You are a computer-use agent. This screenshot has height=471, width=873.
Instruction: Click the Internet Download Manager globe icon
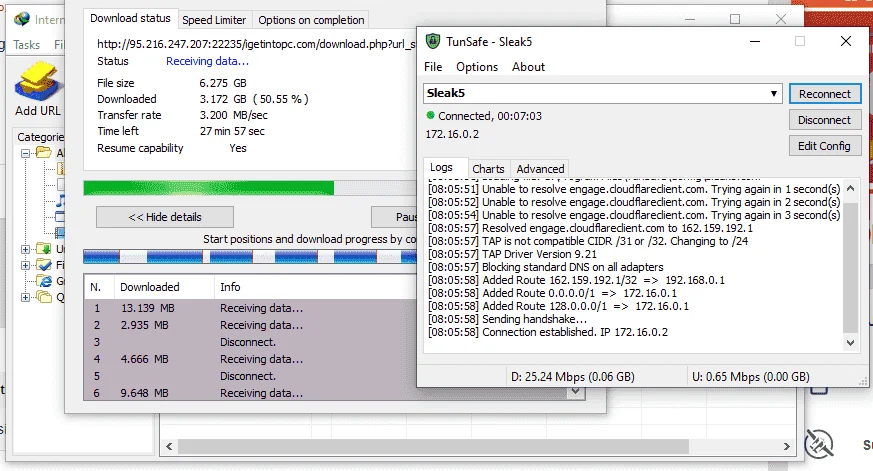[x=22, y=19]
